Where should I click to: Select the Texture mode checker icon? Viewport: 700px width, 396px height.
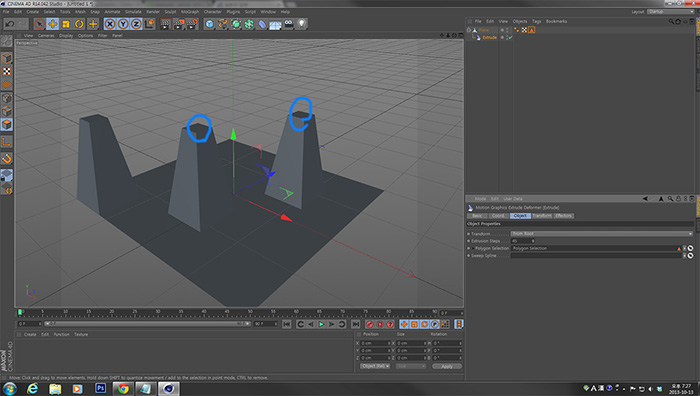(6, 71)
